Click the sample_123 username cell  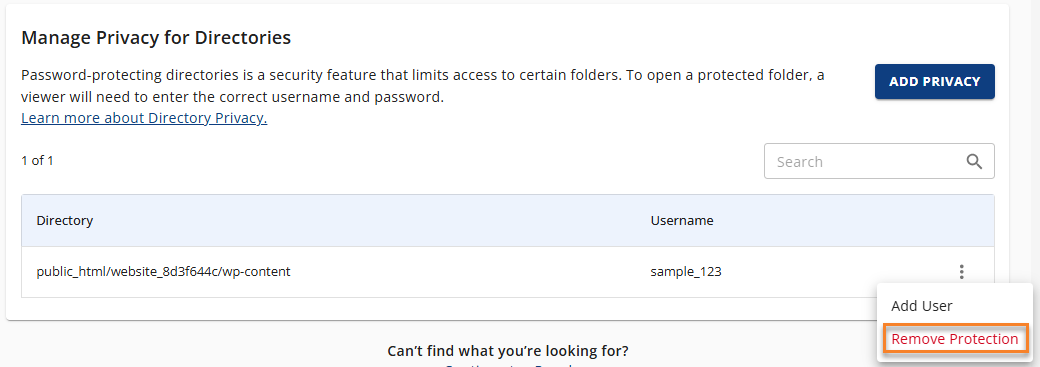686,271
